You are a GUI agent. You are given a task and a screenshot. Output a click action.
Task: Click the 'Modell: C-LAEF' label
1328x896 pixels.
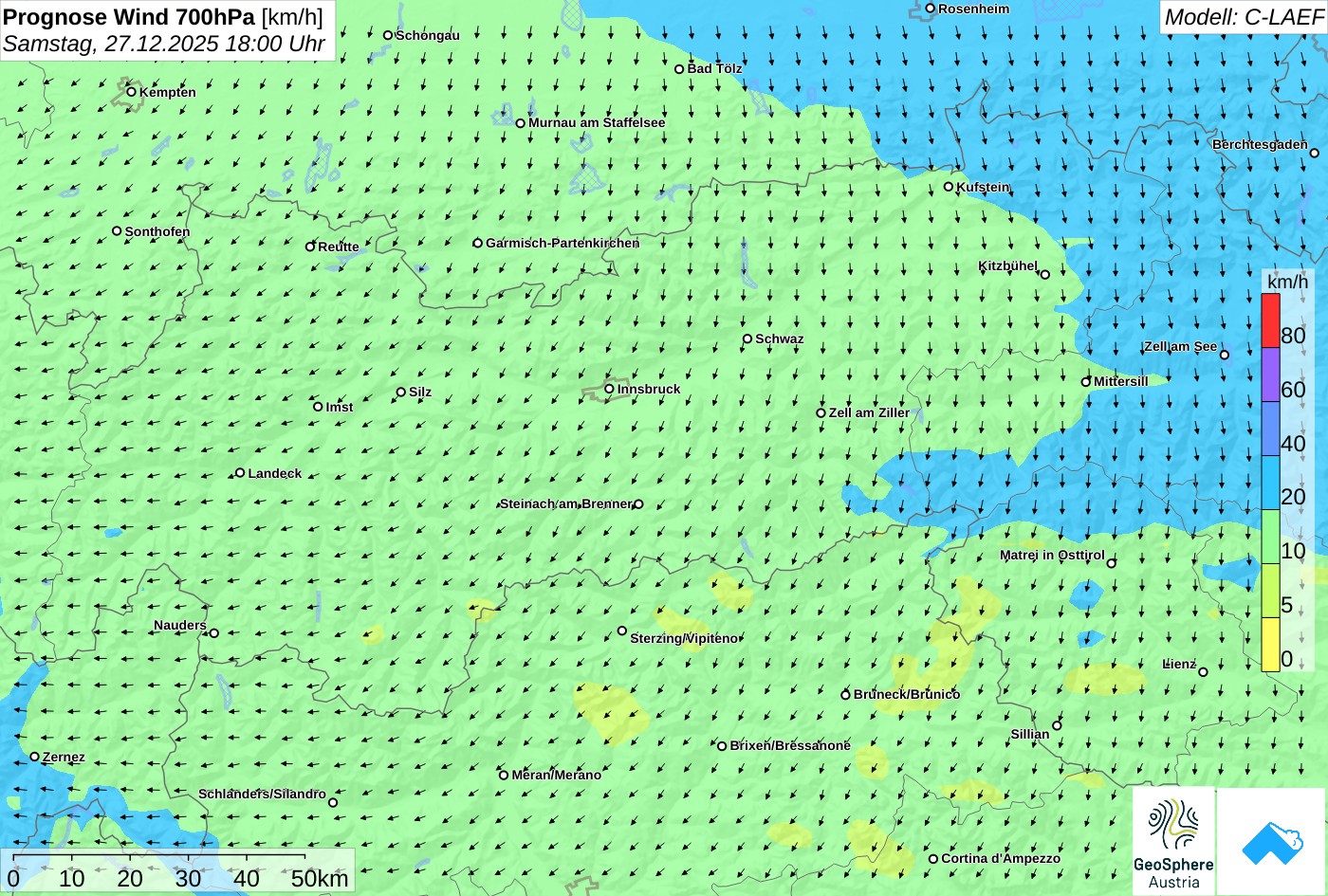[x=1243, y=17]
